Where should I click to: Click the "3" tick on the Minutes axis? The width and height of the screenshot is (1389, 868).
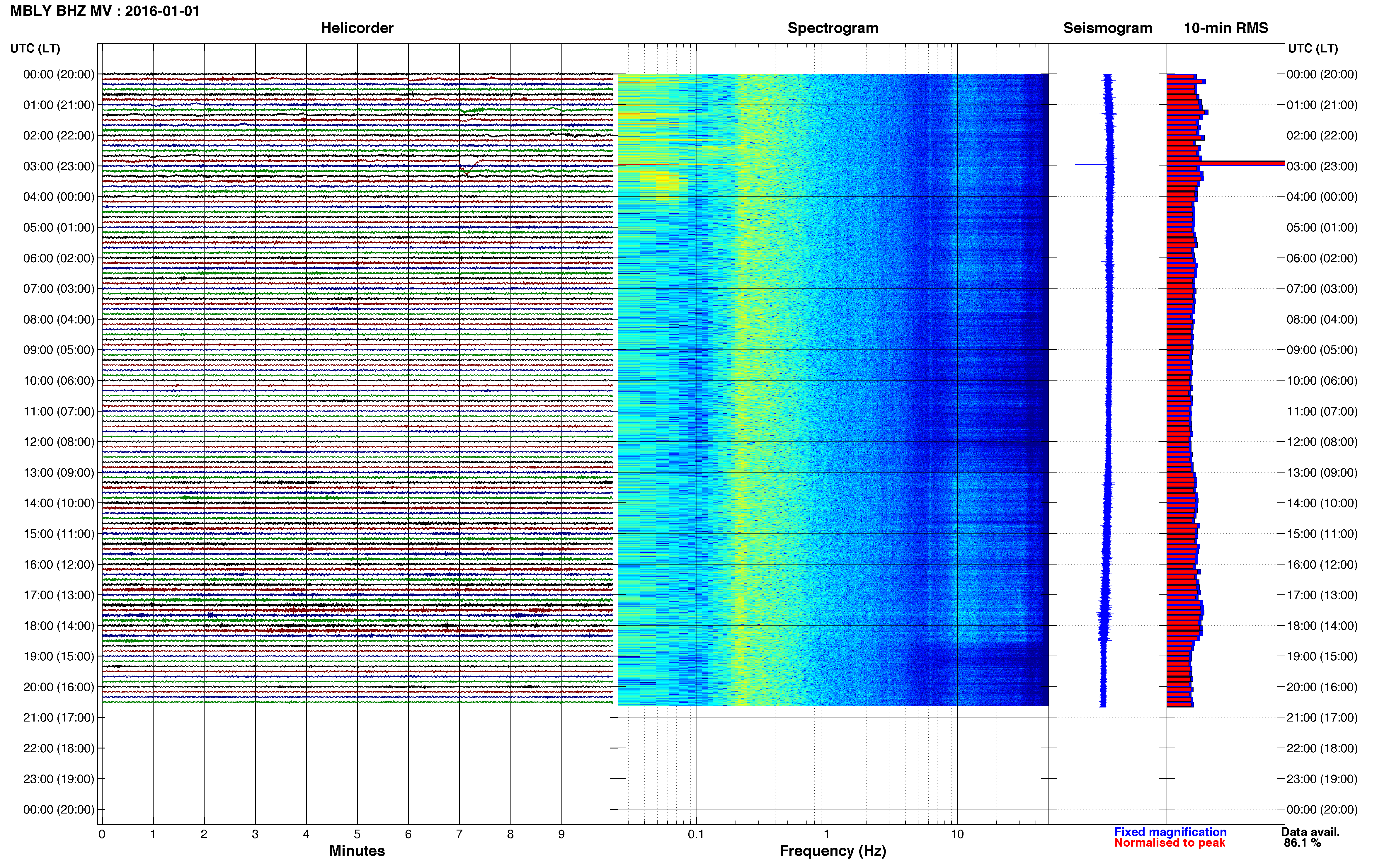click(255, 834)
